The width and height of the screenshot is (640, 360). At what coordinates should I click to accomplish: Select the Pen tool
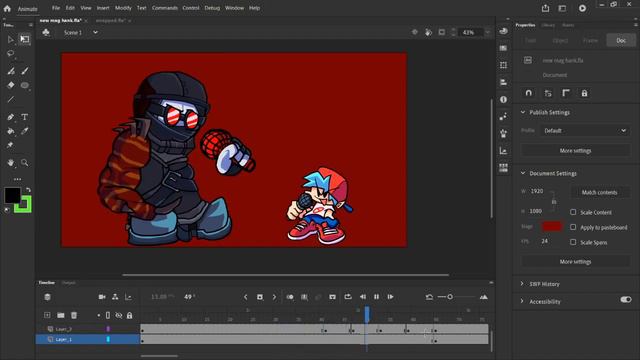pyautogui.click(x=11, y=117)
